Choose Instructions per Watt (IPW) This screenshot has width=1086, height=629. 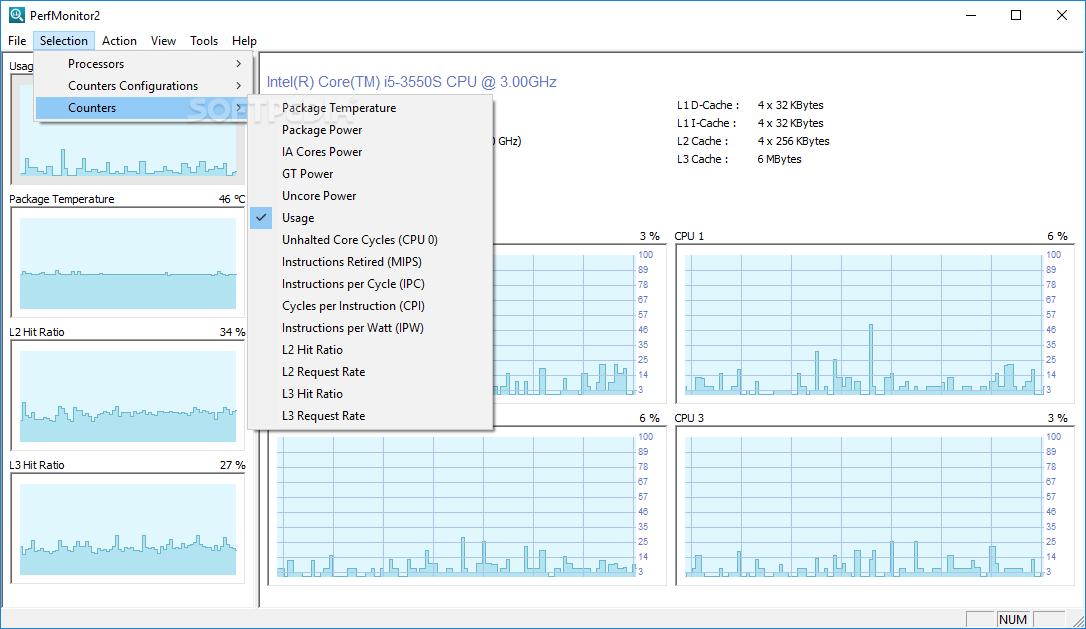point(371,328)
